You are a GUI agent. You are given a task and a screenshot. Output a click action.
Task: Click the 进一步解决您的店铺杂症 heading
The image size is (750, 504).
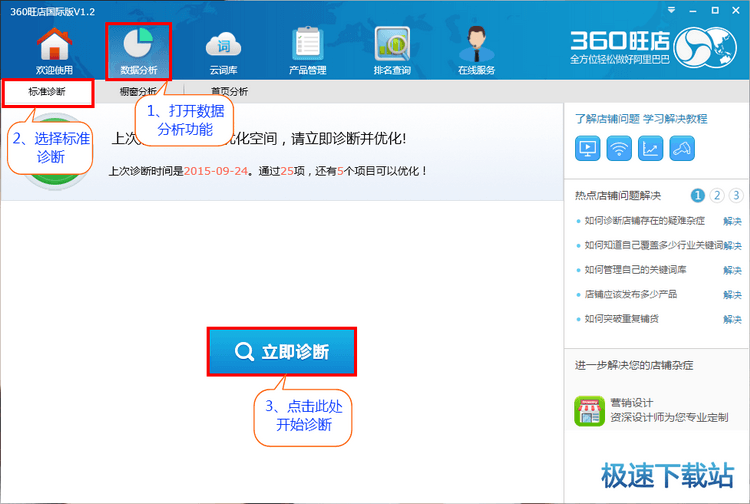pos(634,365)
